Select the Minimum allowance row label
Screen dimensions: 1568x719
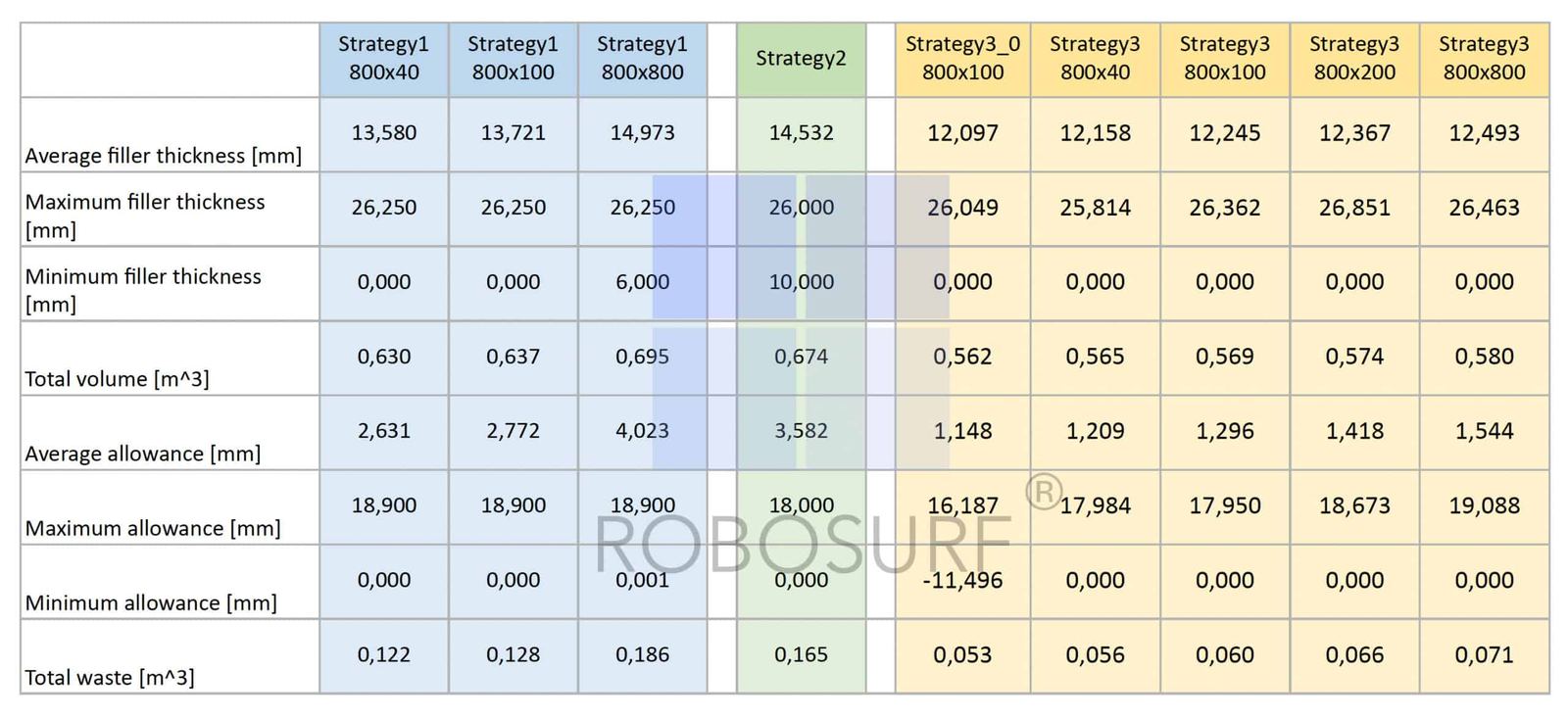pyautogui.click(x=151, y=602)
